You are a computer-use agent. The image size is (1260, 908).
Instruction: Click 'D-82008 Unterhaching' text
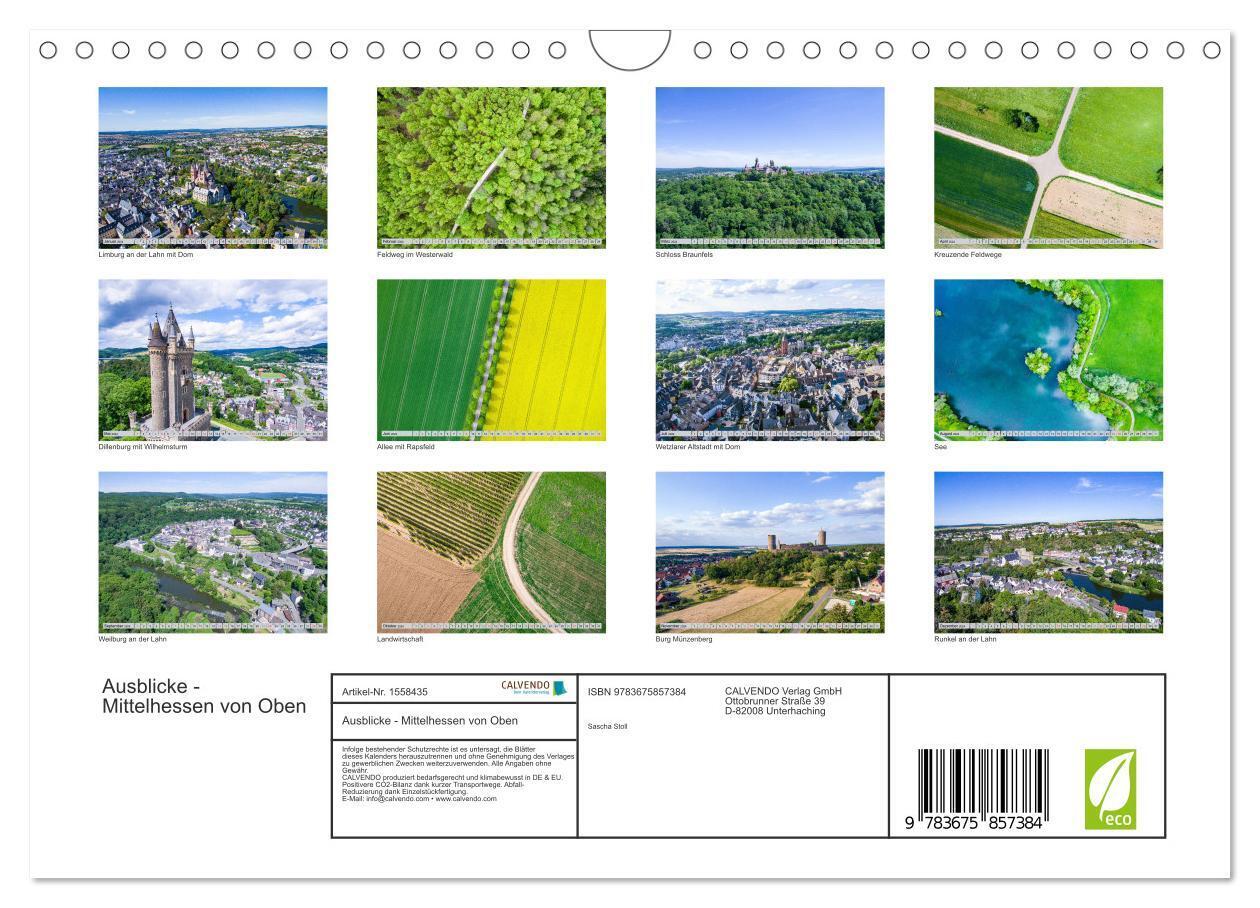pos(775,711)
